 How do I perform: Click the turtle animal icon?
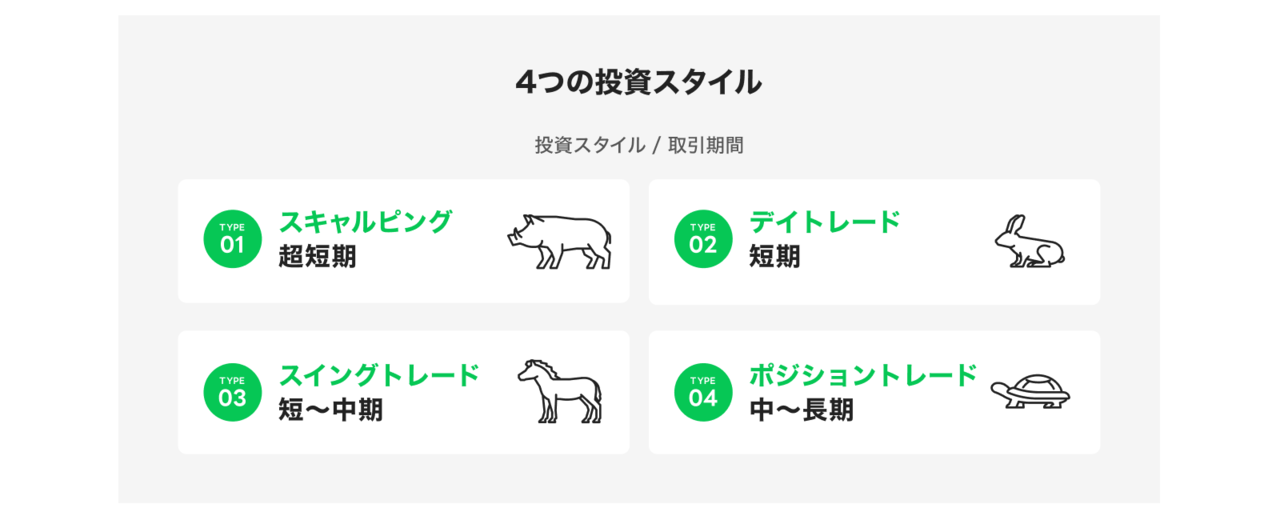click(x=1030, y=391)
